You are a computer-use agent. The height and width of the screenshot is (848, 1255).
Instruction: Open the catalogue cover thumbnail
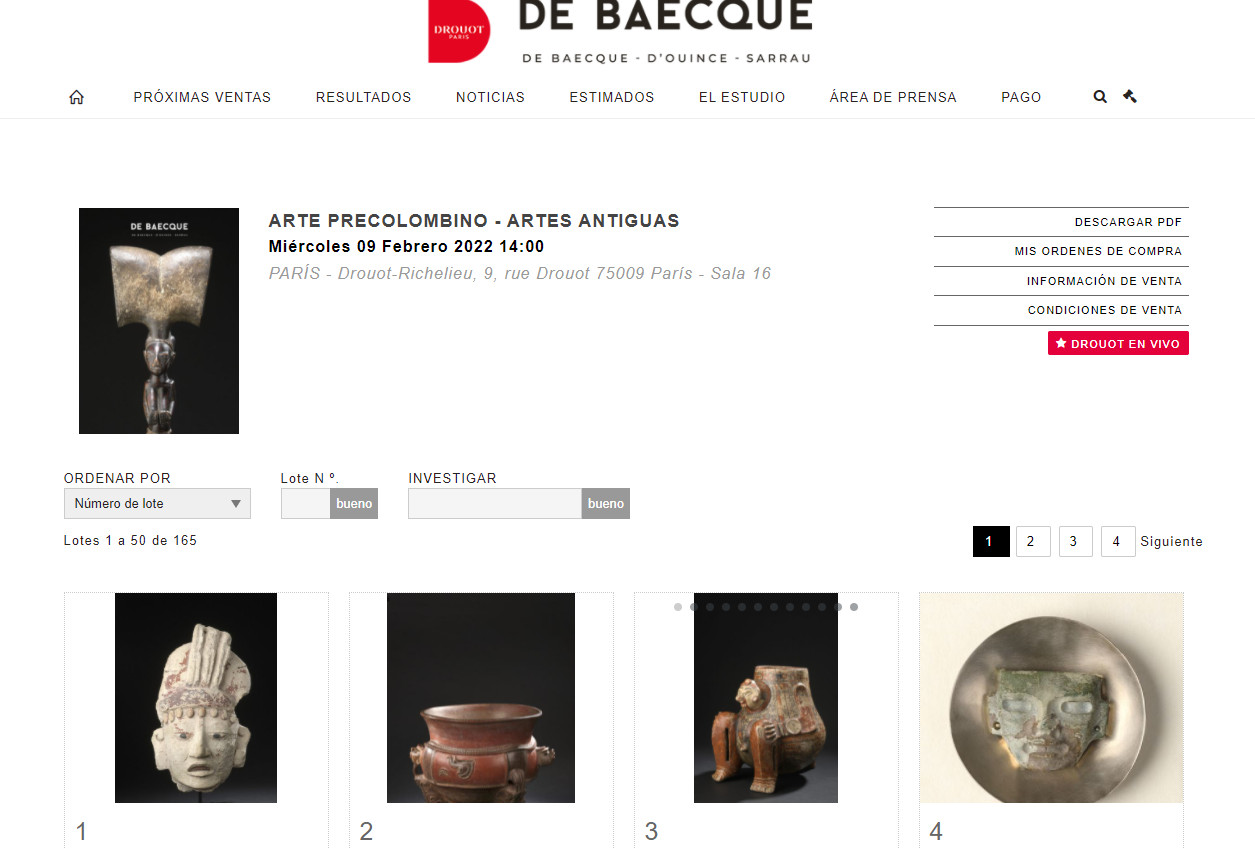tap(159, 321)
